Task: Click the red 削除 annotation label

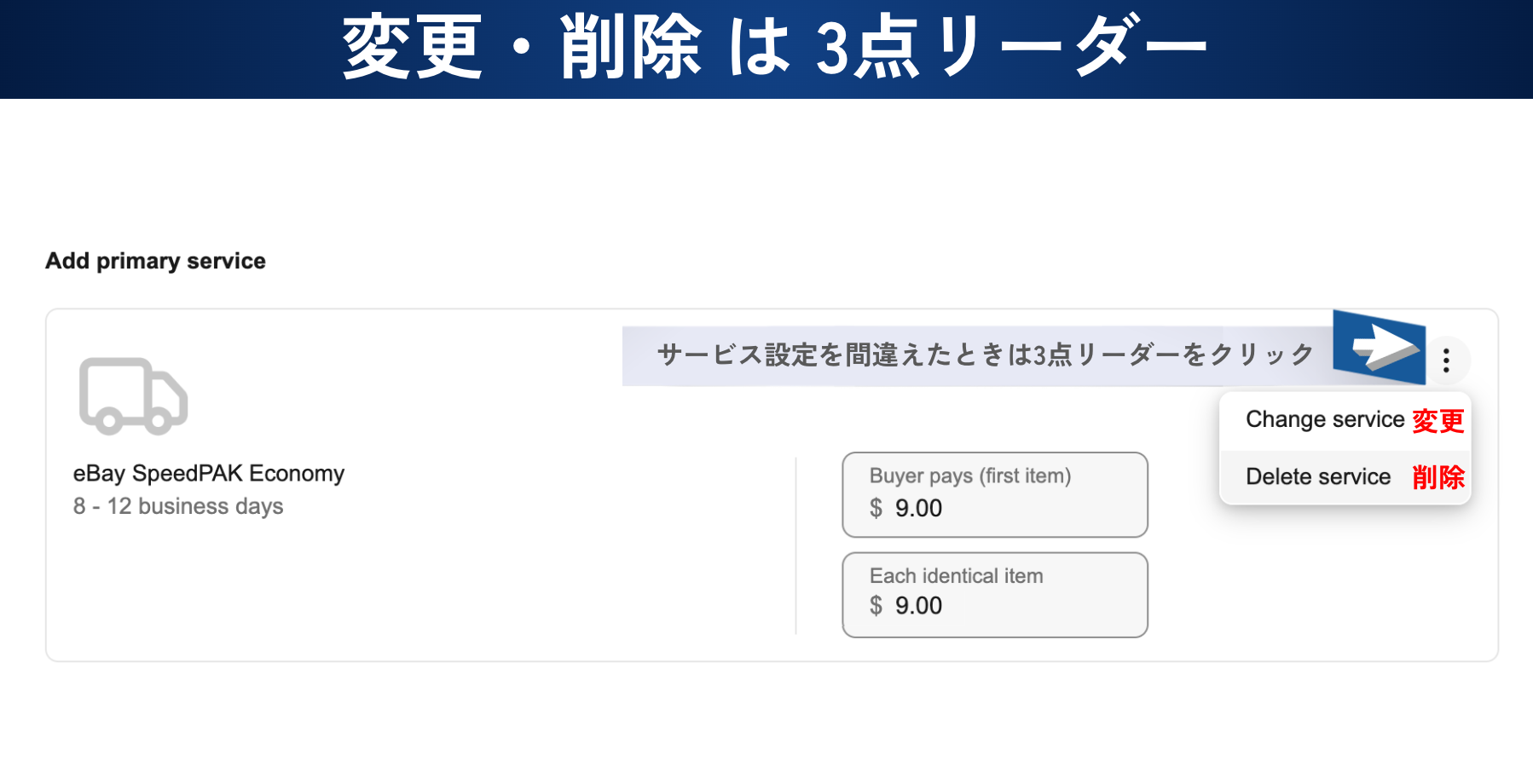Action: click(1438, 477)
